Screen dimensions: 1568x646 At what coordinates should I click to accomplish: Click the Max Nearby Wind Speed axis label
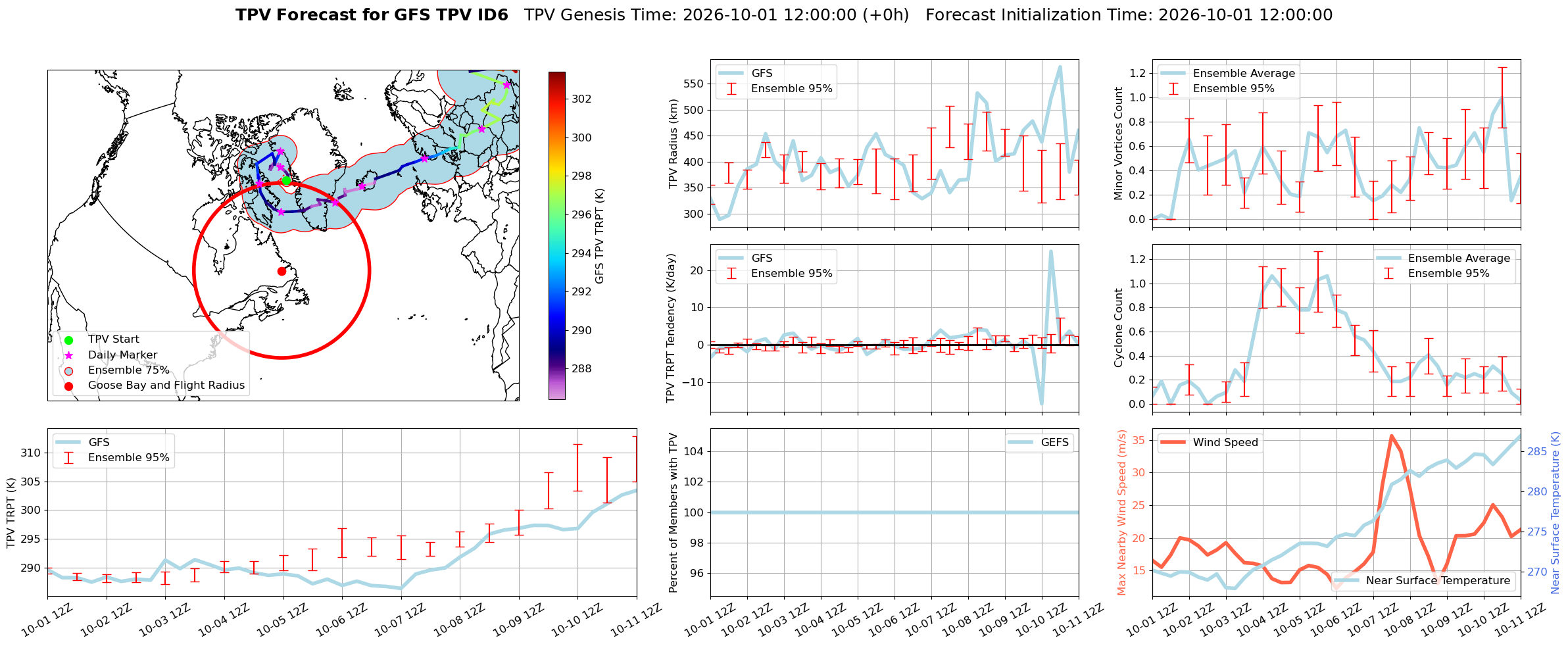pyautogui.click(x=1122, y=512)
